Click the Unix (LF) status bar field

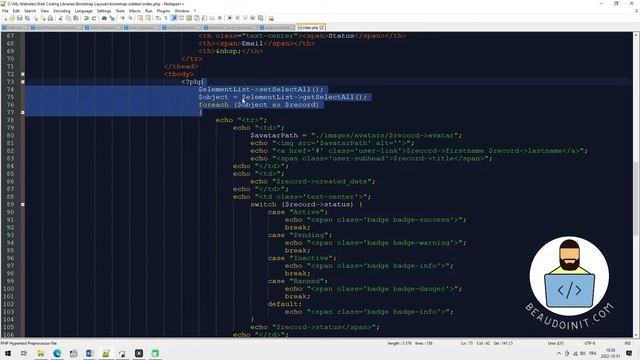click(x=555, y=343)
